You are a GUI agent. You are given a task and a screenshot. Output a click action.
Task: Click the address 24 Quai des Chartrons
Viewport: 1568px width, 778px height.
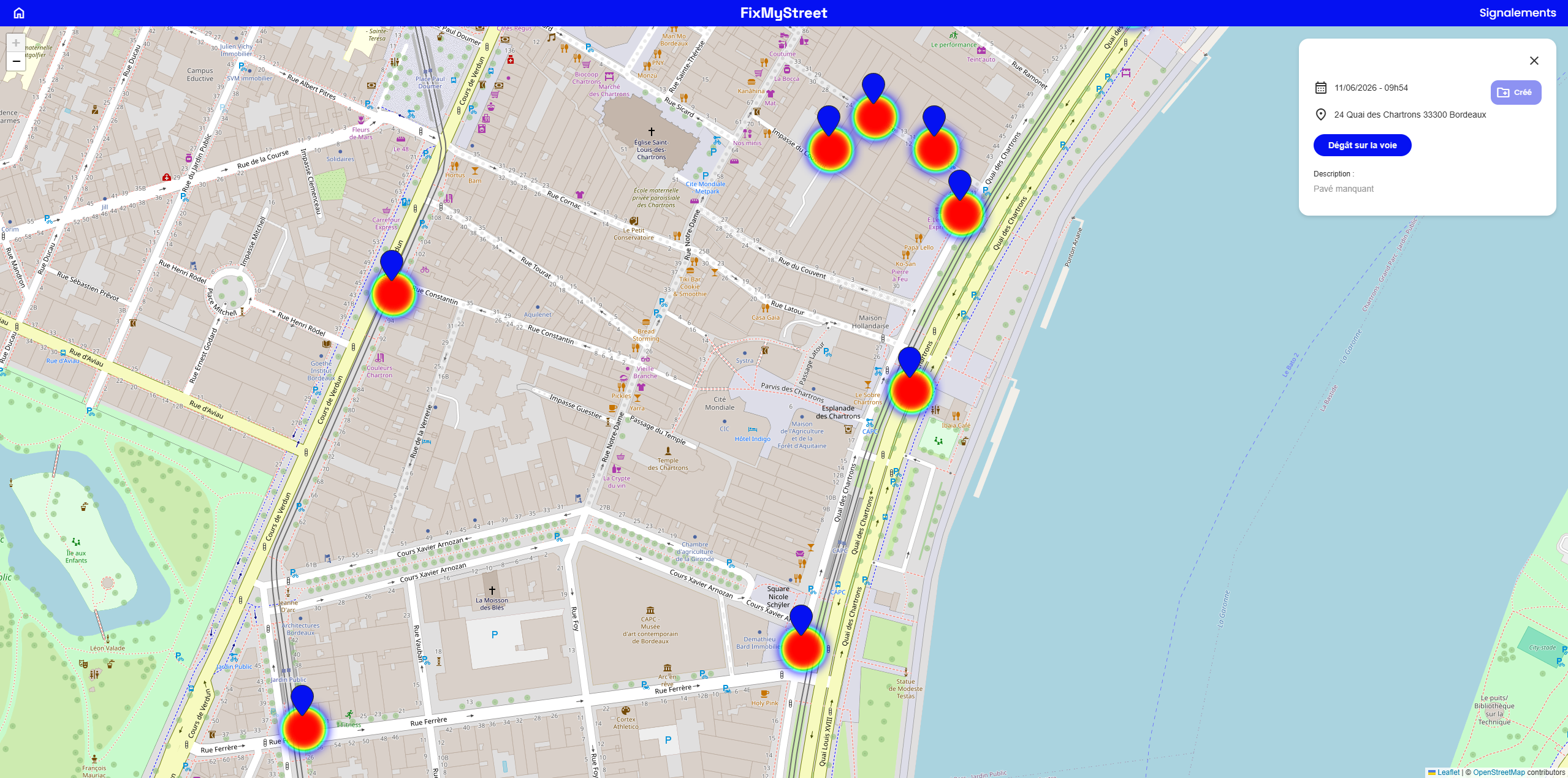pyautogui.click(x=1410, y=115)
